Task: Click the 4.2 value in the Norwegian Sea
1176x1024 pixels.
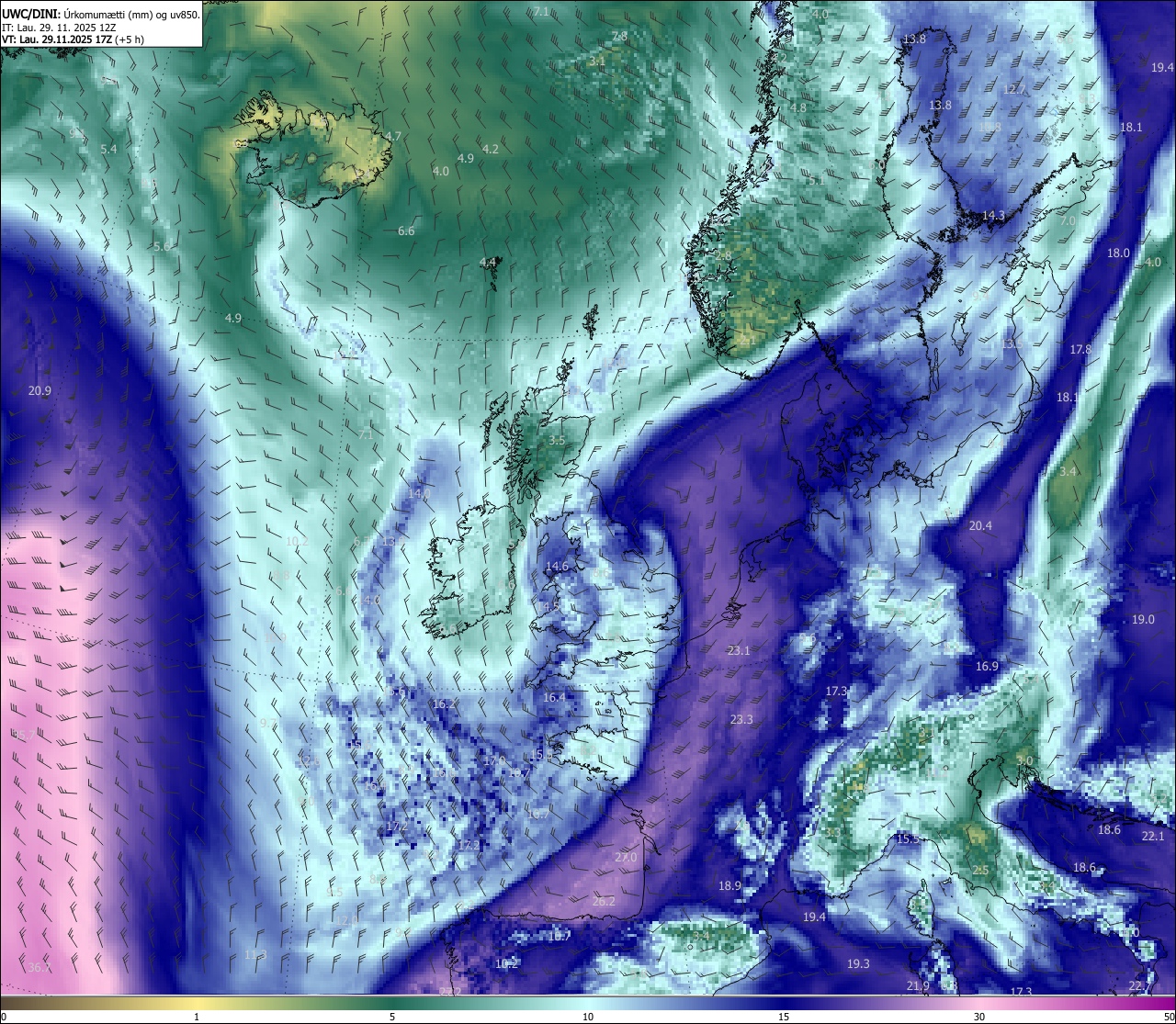Action: click(491, 149)
